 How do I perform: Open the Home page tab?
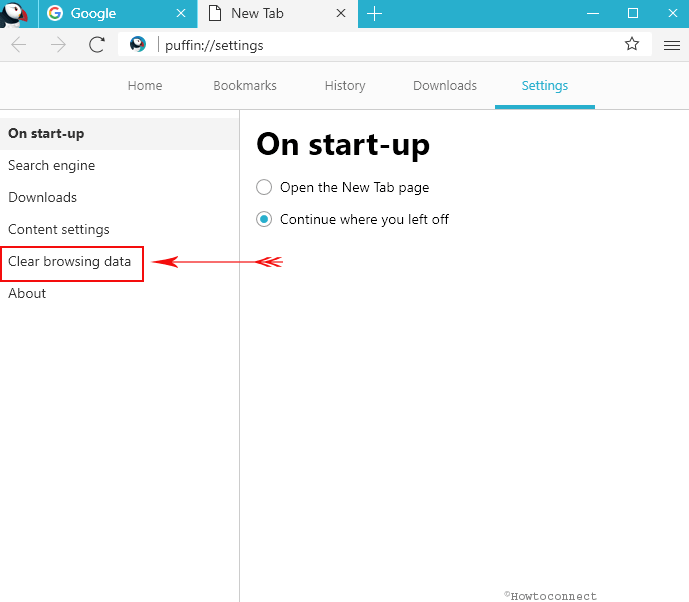(x=145, y=86)
